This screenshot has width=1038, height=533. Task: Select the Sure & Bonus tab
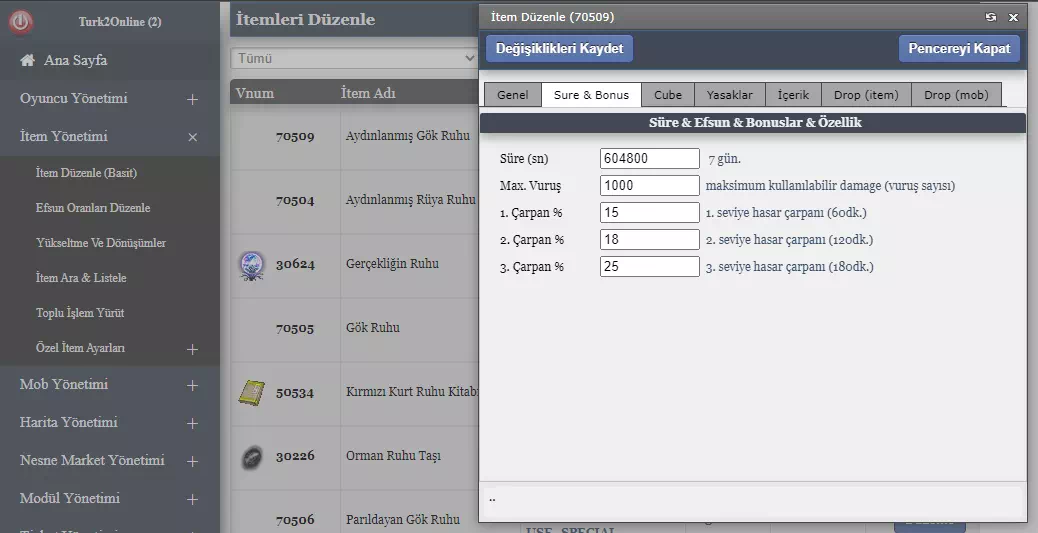(591, 95)
